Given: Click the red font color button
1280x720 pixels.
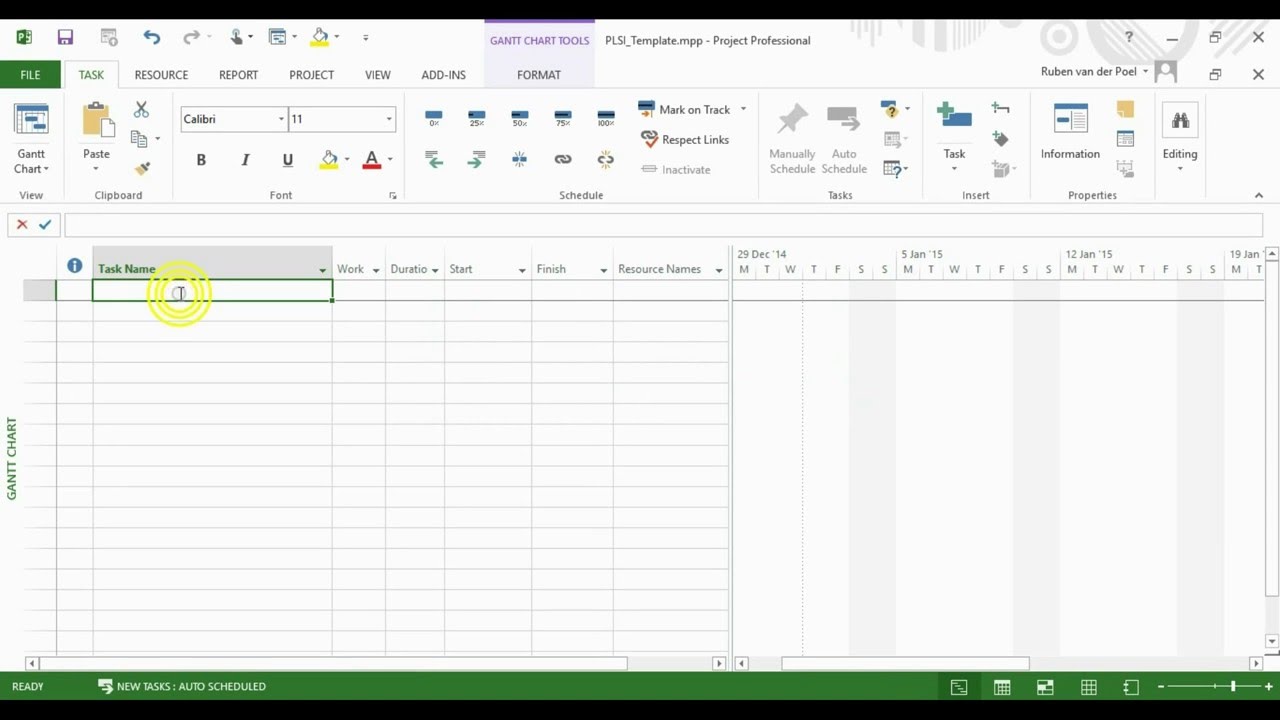Looking at the screenshot, I should point(372,160).
